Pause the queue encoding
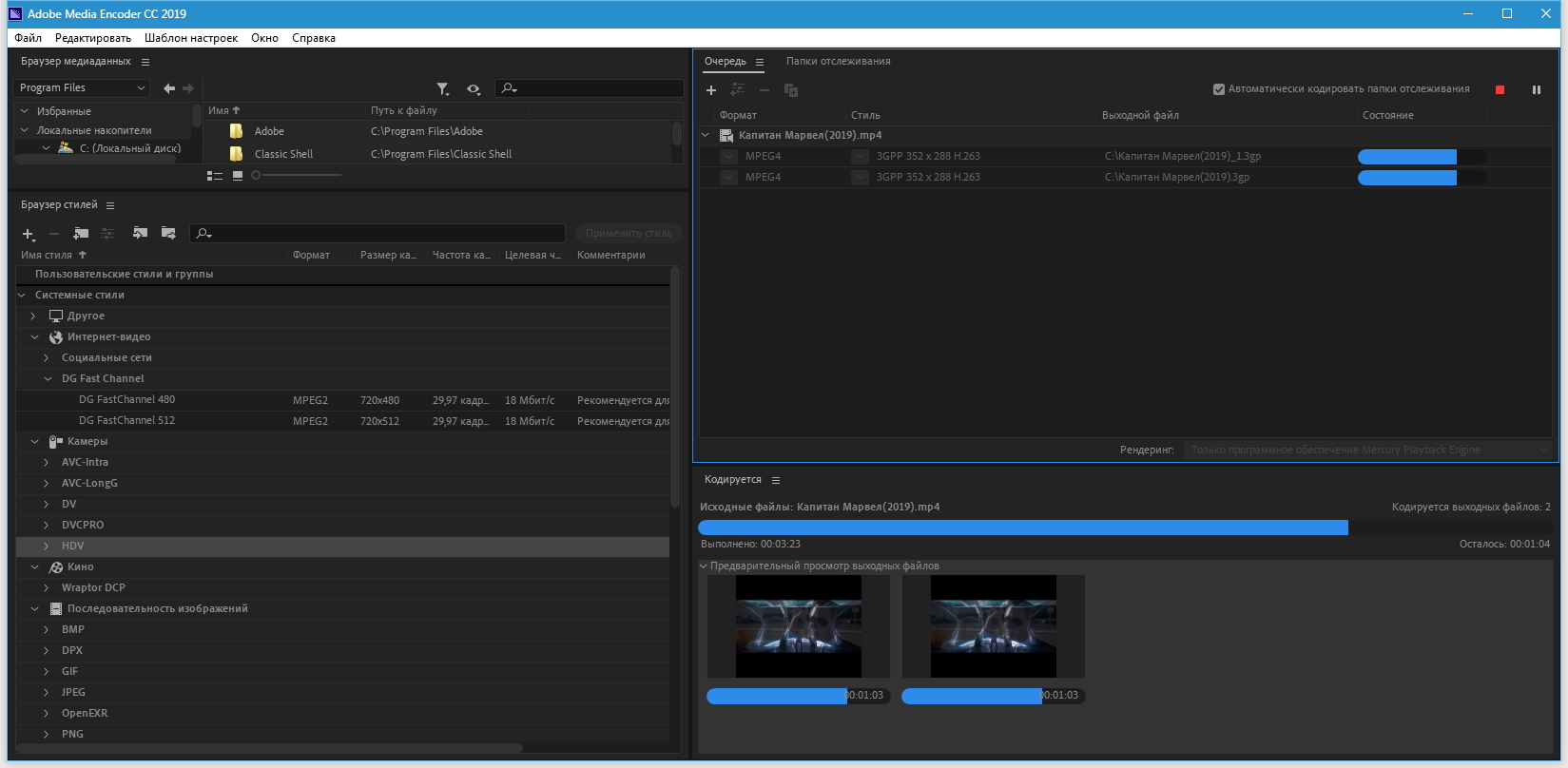 click(1536, 90)
